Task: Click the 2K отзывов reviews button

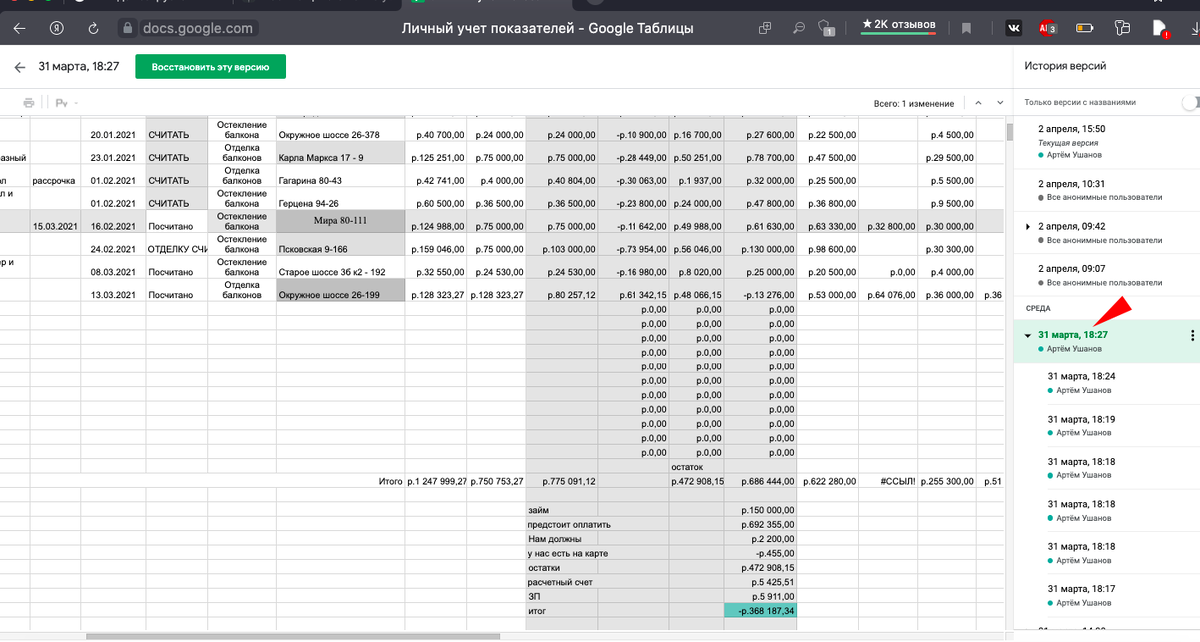Action: (898, 24)
